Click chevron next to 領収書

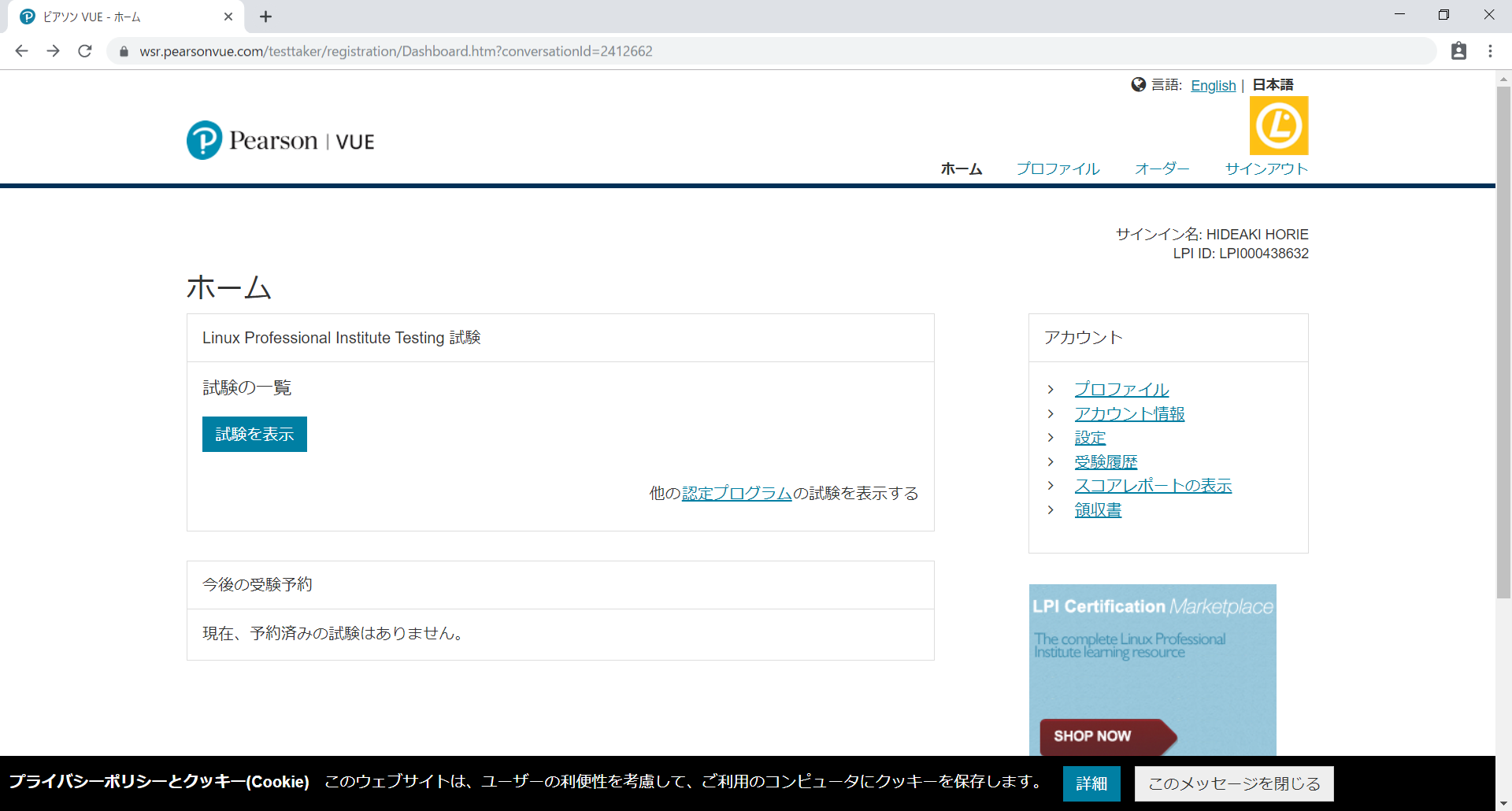point(1051,510)
